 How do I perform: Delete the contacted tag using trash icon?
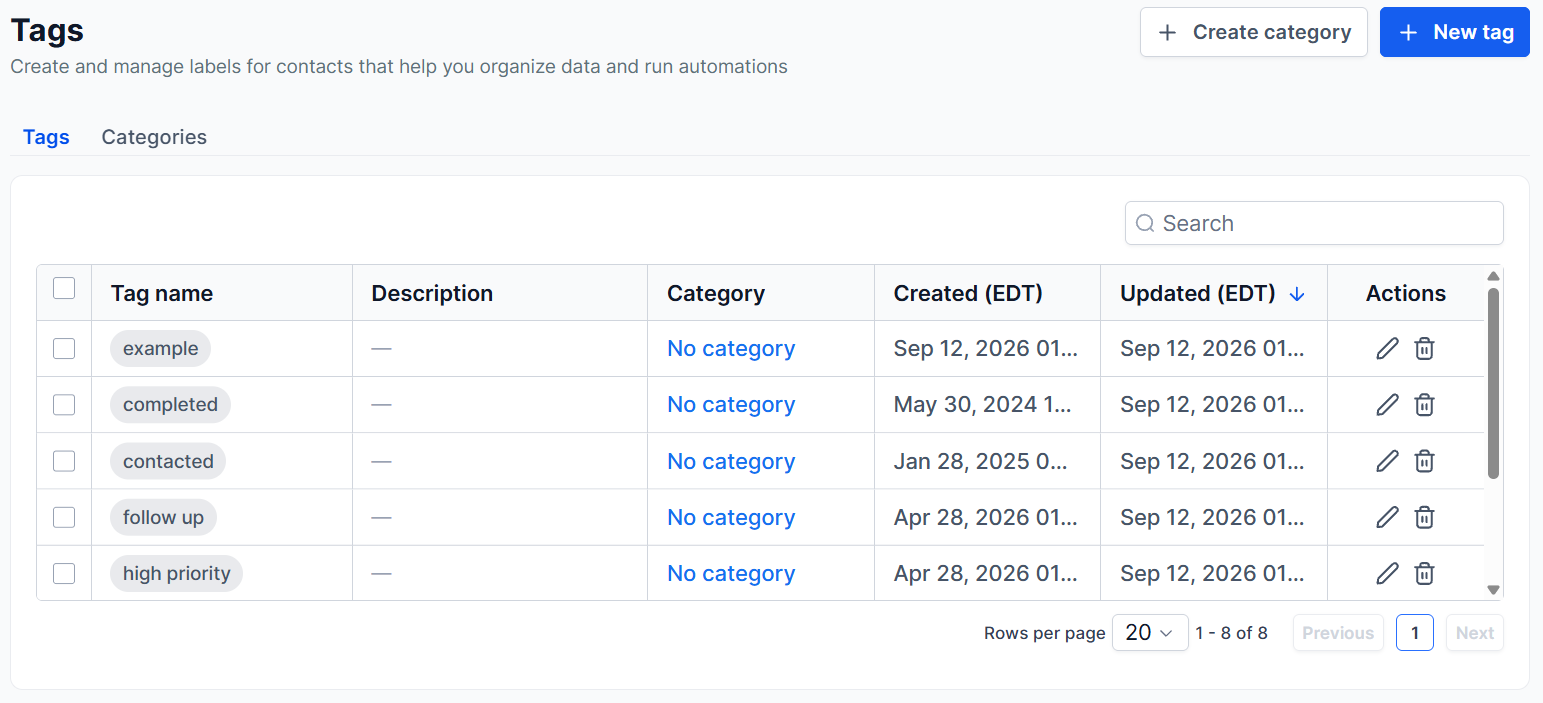point(1424,461)
